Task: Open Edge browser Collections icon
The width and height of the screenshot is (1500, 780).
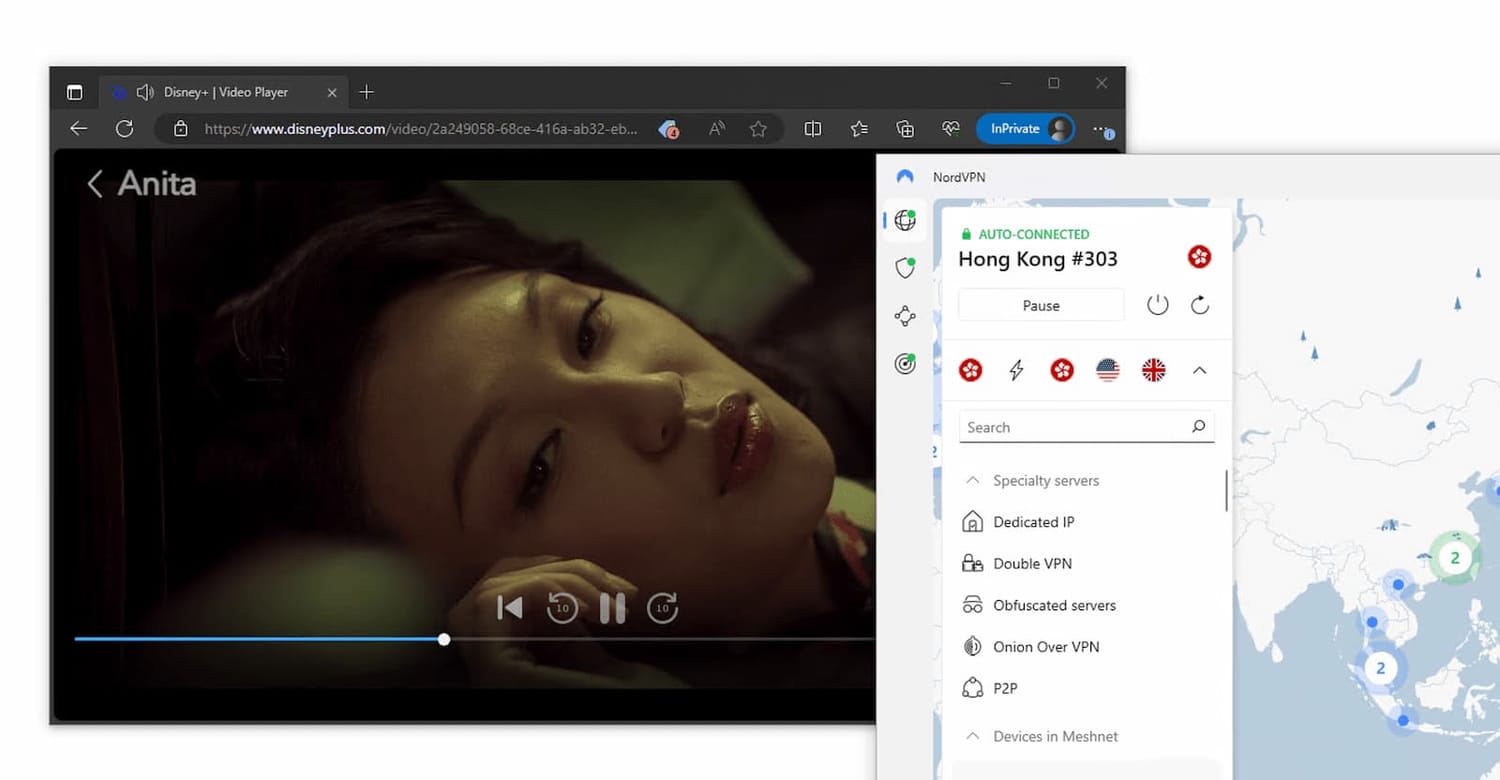Action: point(904,128)
